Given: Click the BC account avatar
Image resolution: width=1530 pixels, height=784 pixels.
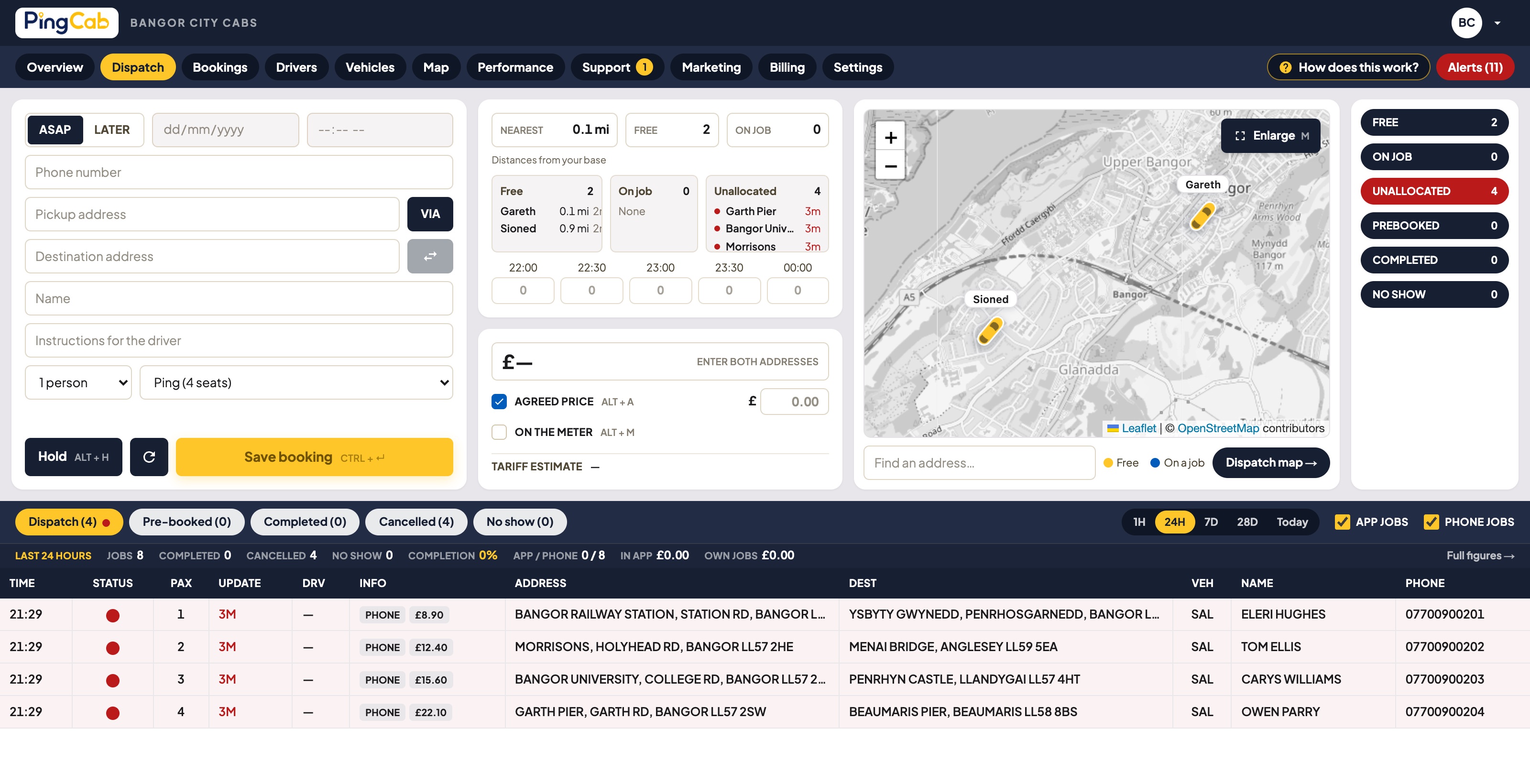Looking at the screenshot, I should (x=1466, y=22).
